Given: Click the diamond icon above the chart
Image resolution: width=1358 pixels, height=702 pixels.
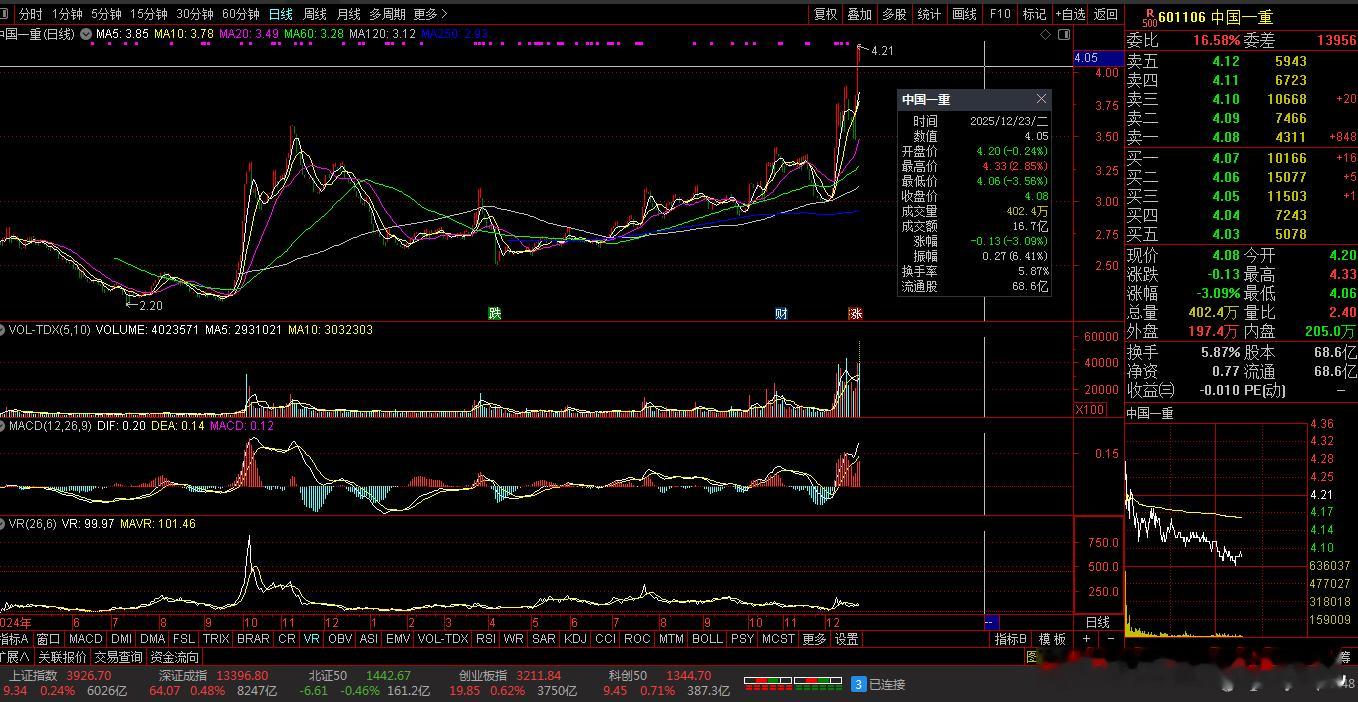Looking at the screenshot, I should pyautogui.click(x=1046, y=34).
